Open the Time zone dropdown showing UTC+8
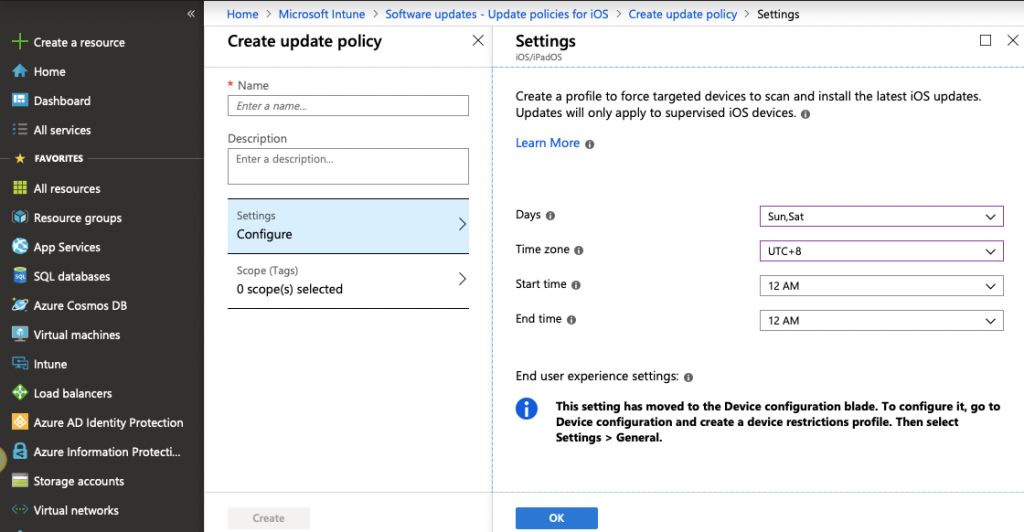Screen dimensions: 1024x532 [x=881, y=251]
